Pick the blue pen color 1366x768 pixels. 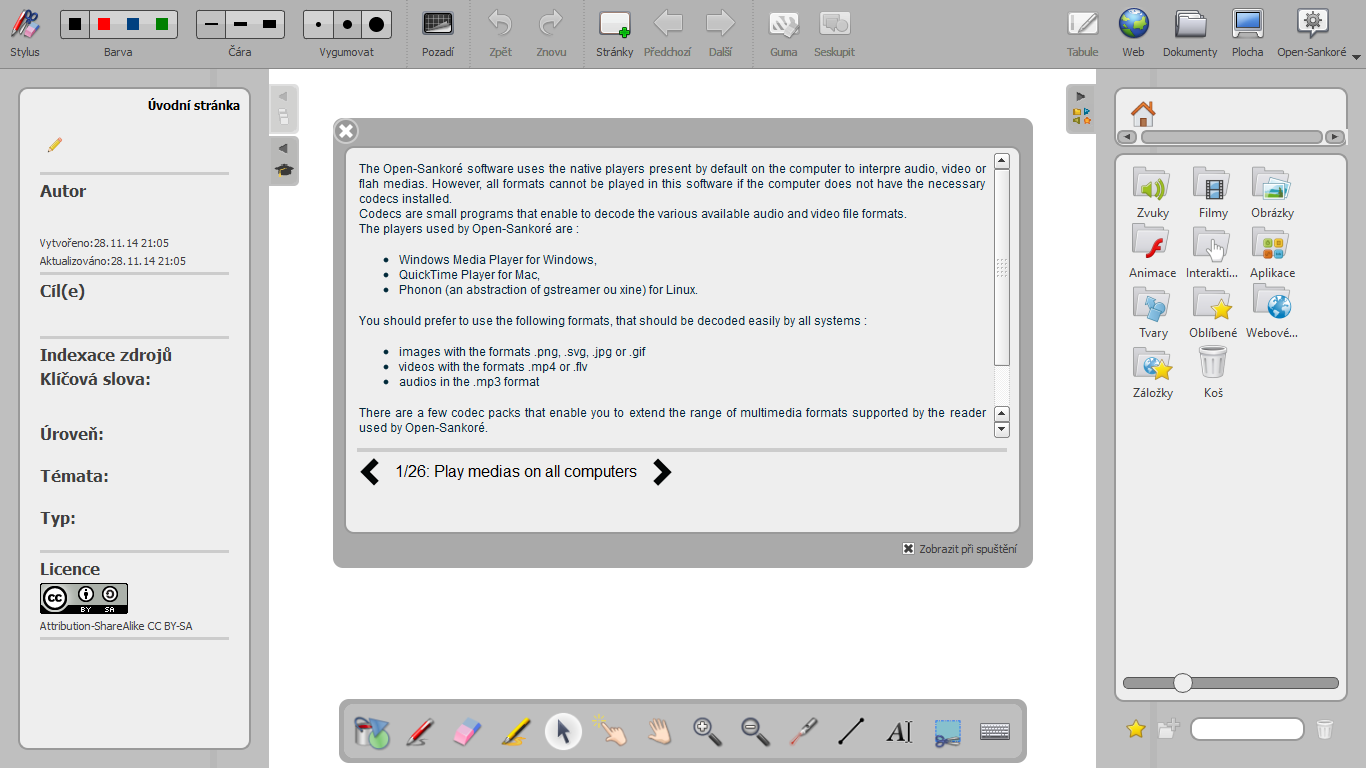(x=133, y=24)
